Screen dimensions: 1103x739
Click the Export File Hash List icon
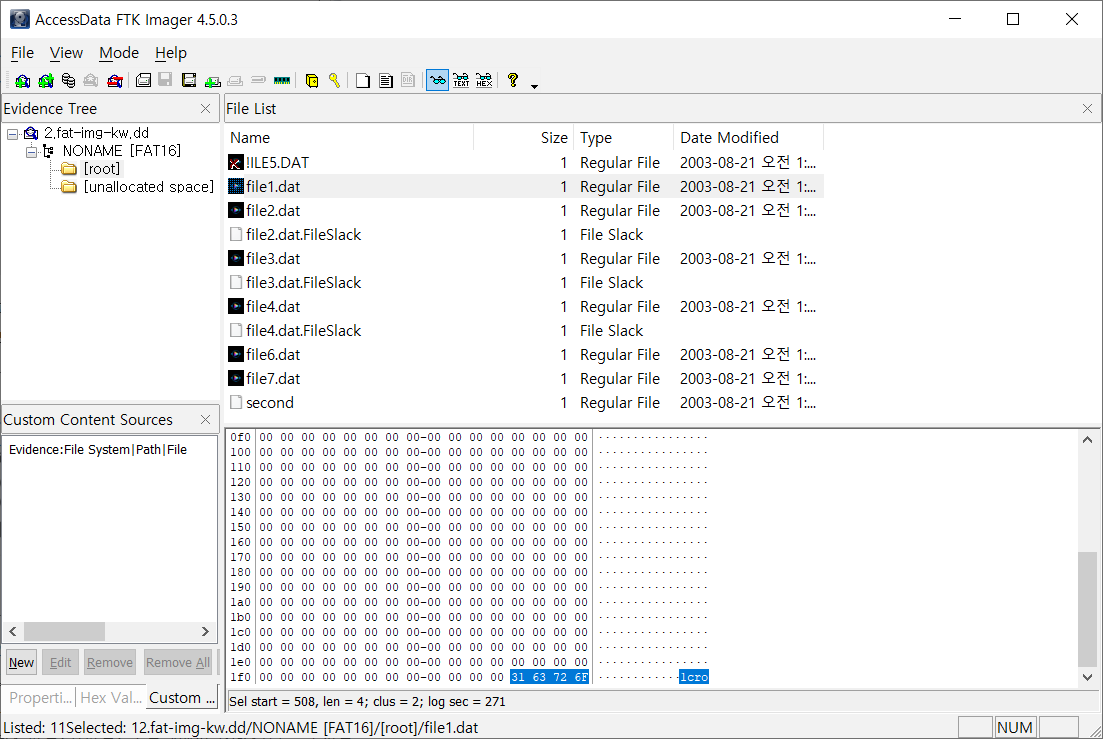tap(385, 81)
